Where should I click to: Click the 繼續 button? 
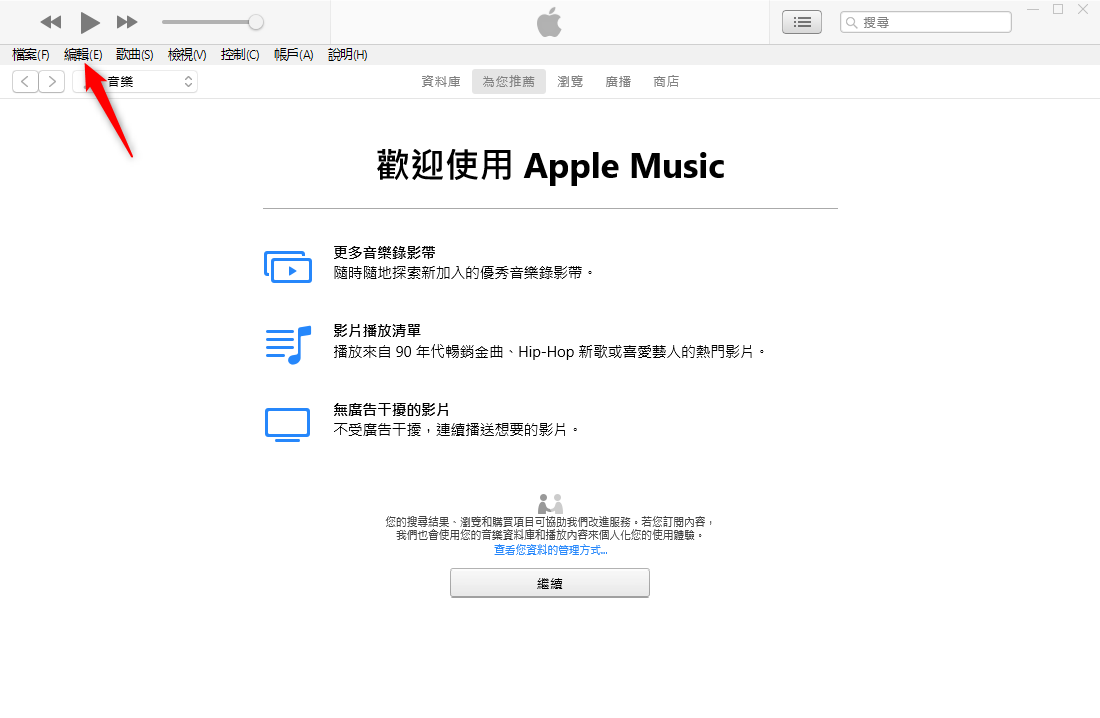pyautogui.click(x=550, y=583)
